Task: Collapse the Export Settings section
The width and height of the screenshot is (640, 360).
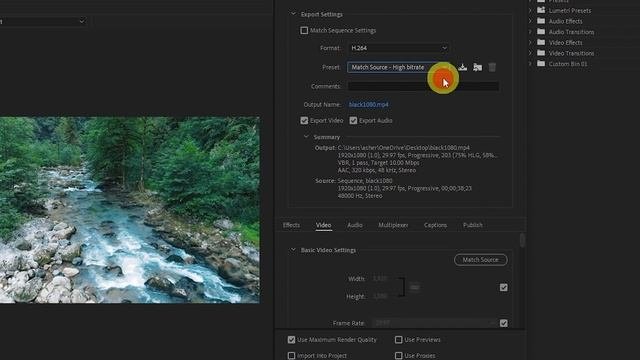Action: point(293,14)
